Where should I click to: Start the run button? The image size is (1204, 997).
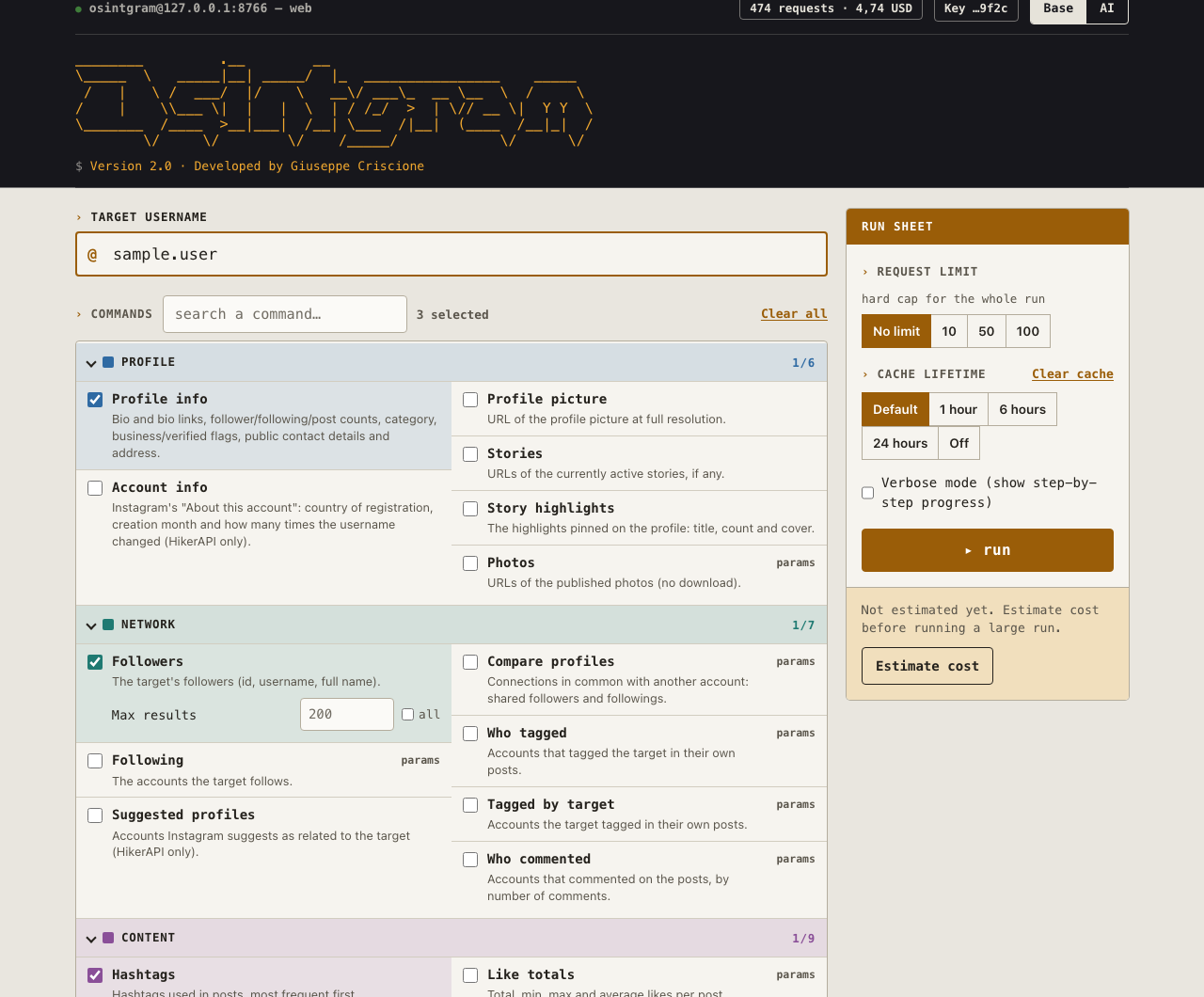[x=988, y=550]
